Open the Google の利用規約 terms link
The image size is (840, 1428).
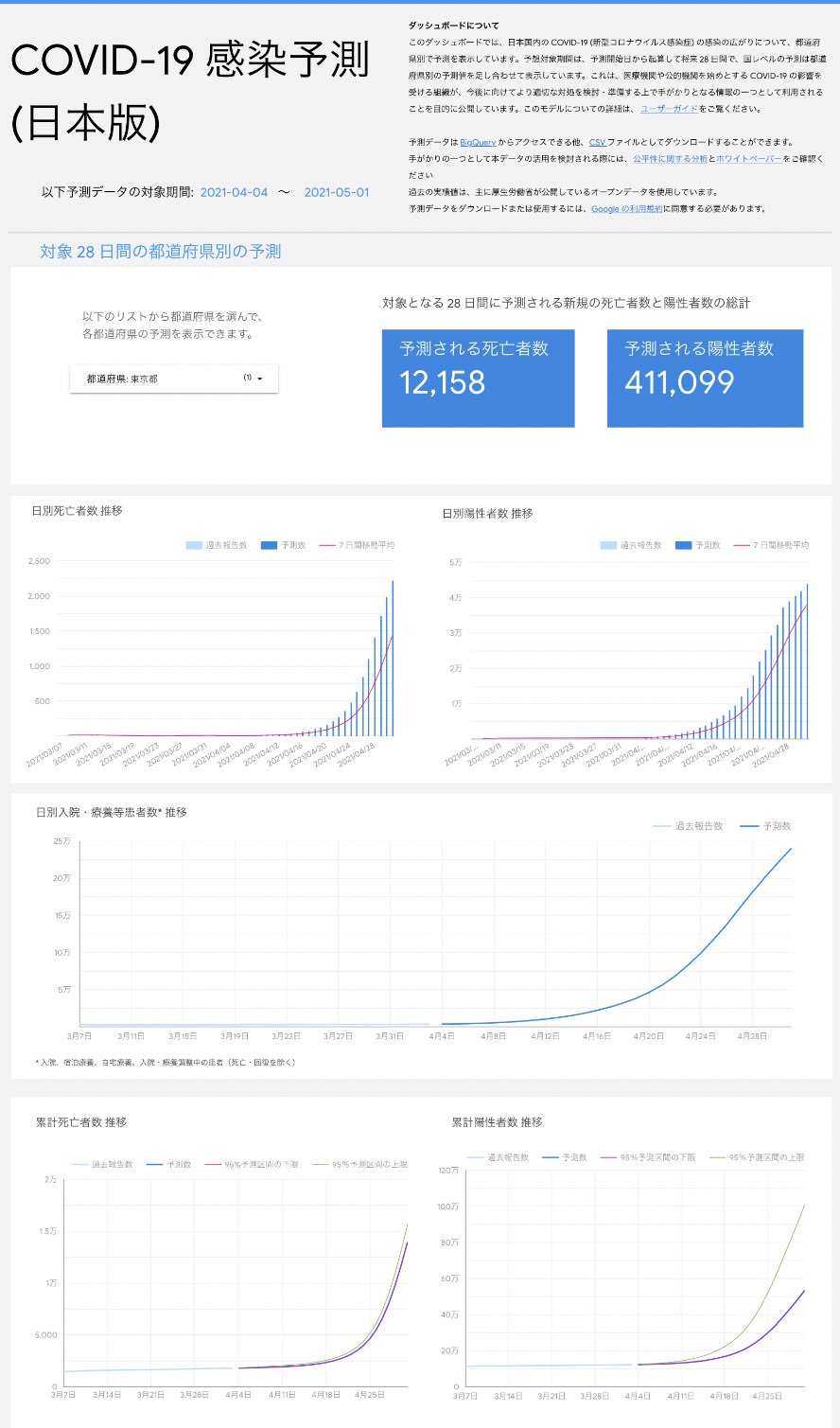(626, 208)
